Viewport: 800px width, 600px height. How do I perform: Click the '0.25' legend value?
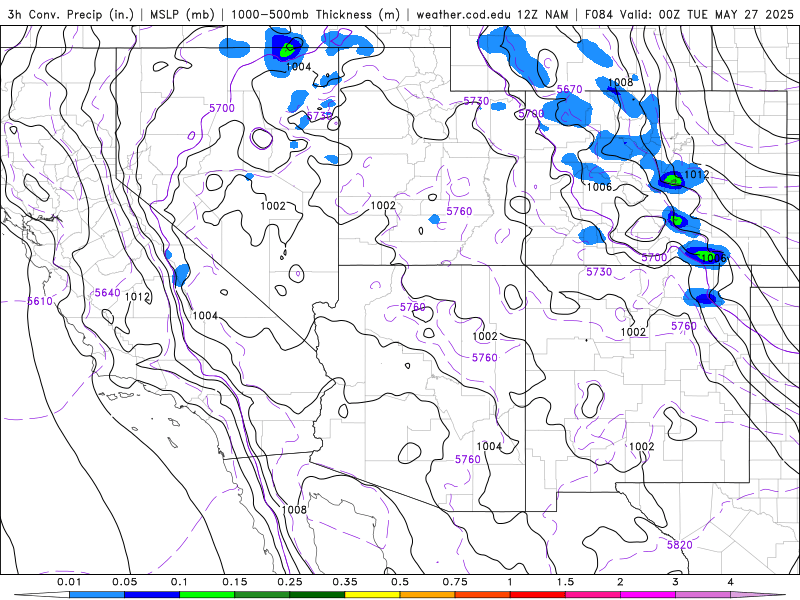290,582
